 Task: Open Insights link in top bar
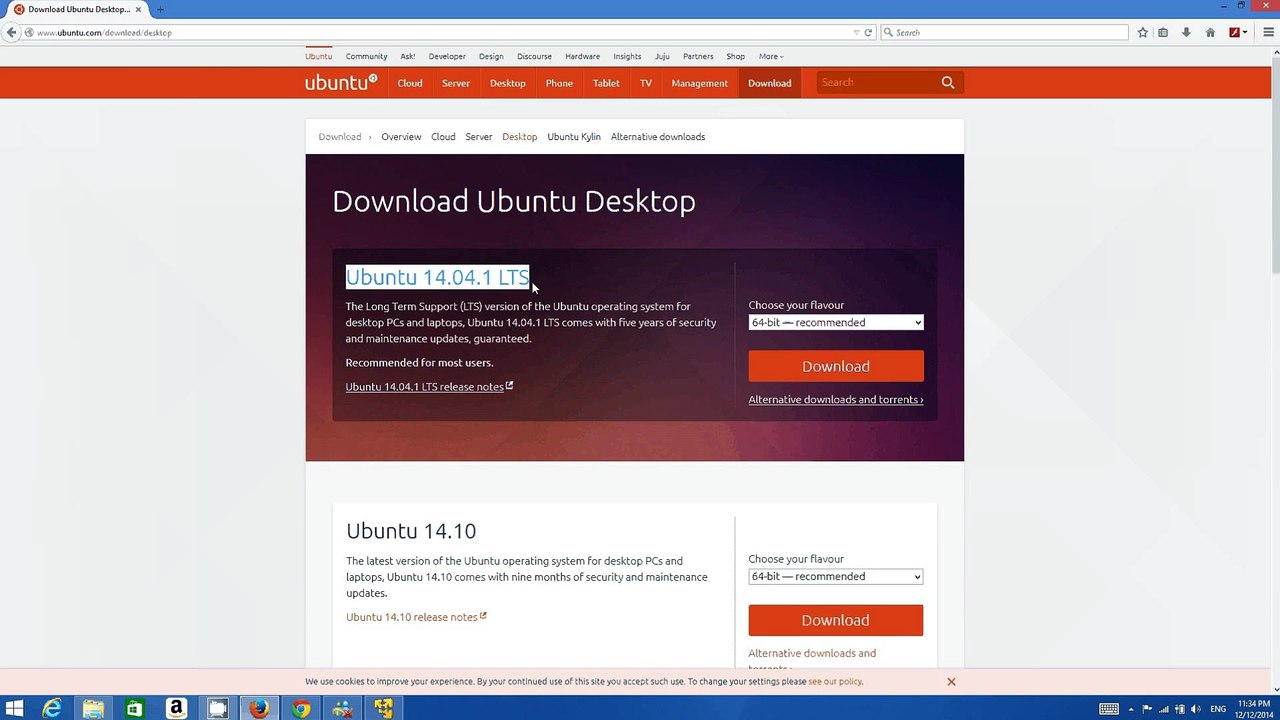click(627, 56)
